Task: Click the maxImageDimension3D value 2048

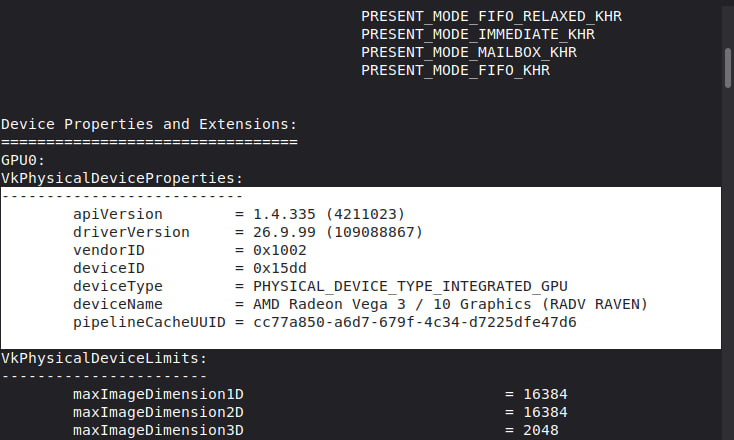Action: point(541,430)
